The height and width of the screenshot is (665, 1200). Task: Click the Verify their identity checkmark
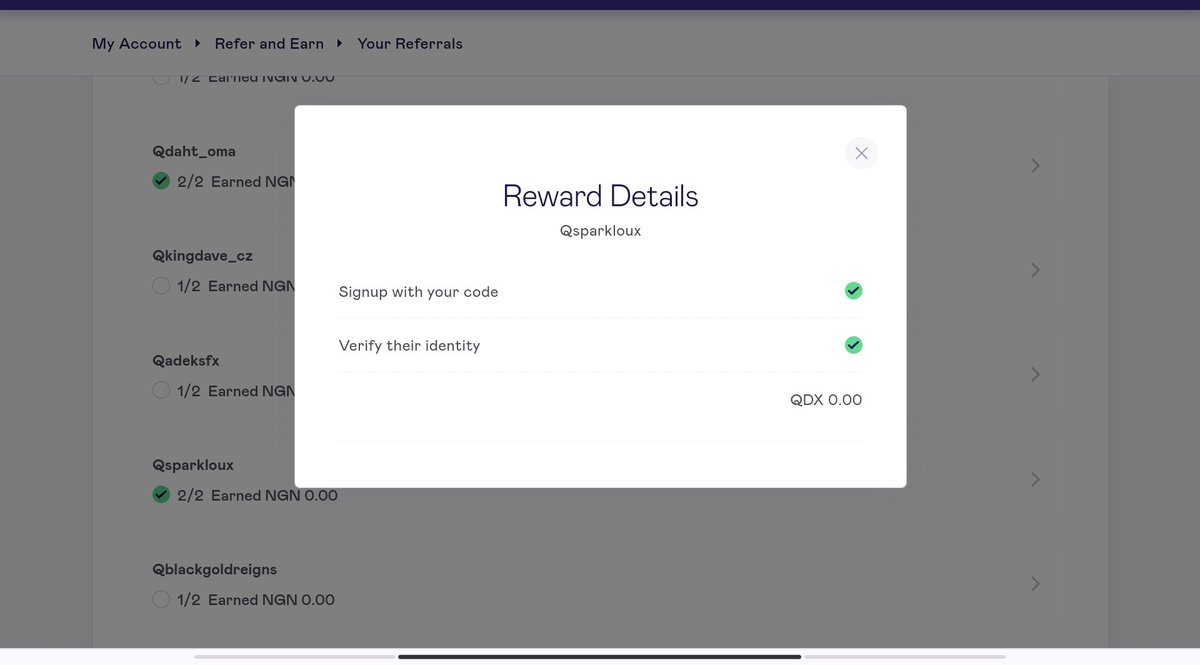pos(853,345)
